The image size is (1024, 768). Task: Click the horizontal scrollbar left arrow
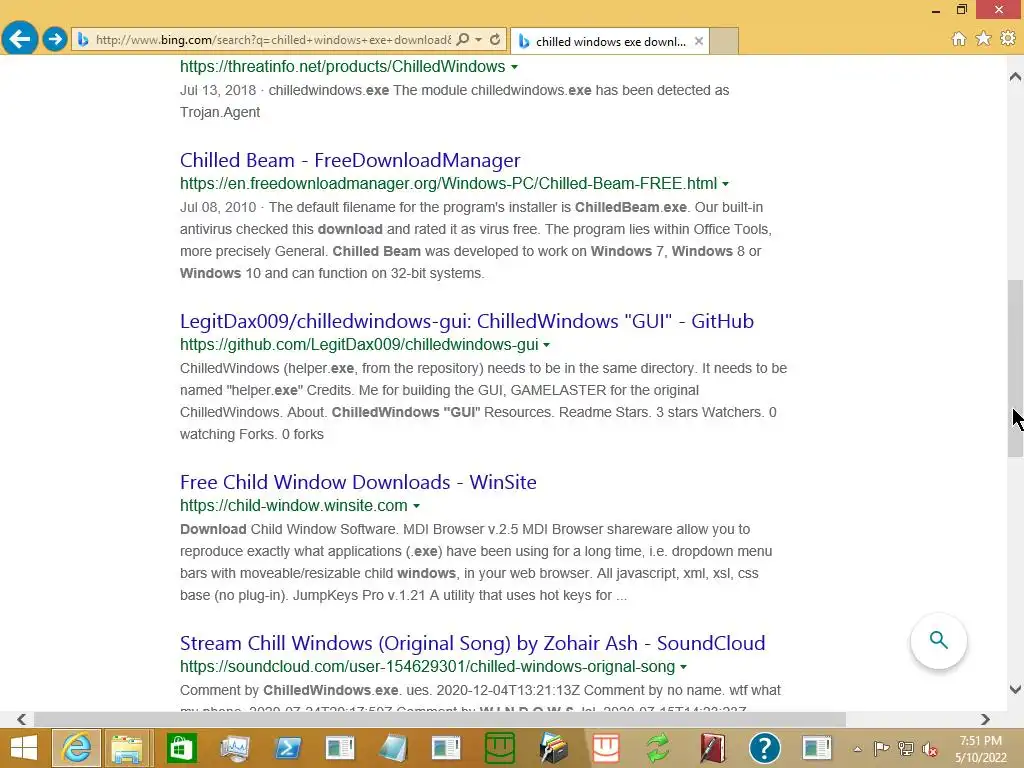point(22,719)
